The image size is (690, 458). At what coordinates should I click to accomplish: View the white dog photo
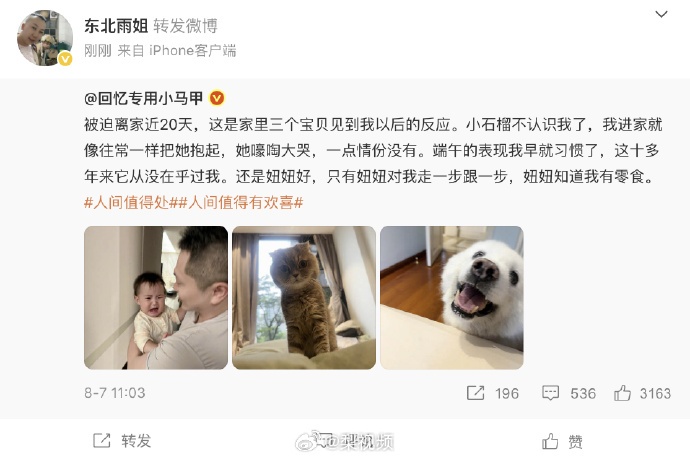[452, 297]
